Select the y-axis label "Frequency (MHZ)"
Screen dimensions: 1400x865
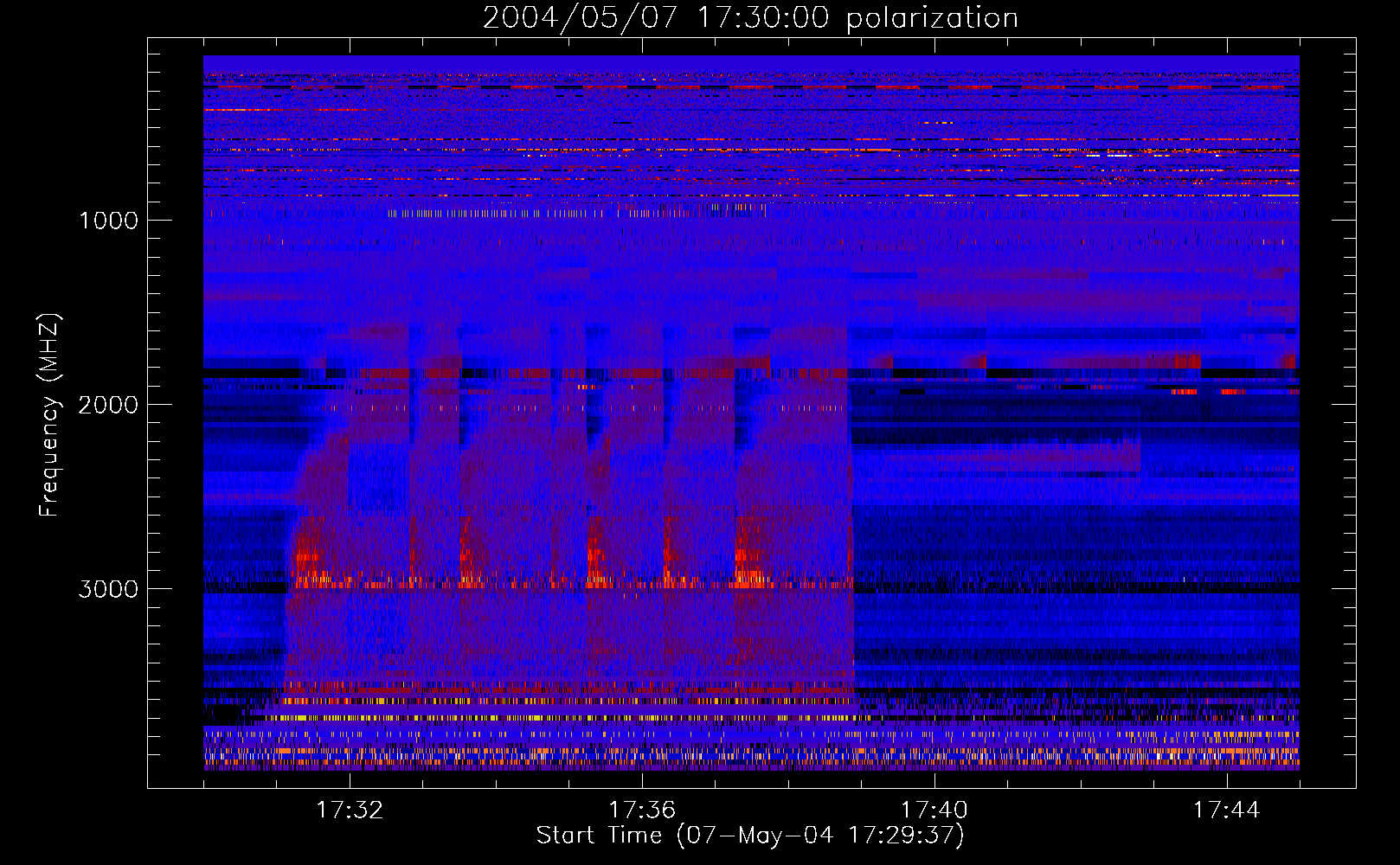pos(49,415)
